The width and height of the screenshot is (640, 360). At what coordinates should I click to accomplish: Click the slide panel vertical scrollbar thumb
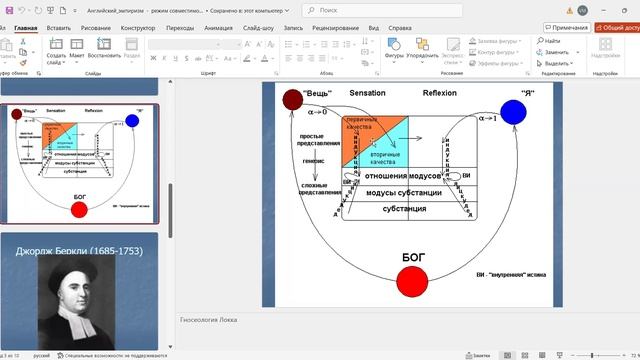[170, 211]
